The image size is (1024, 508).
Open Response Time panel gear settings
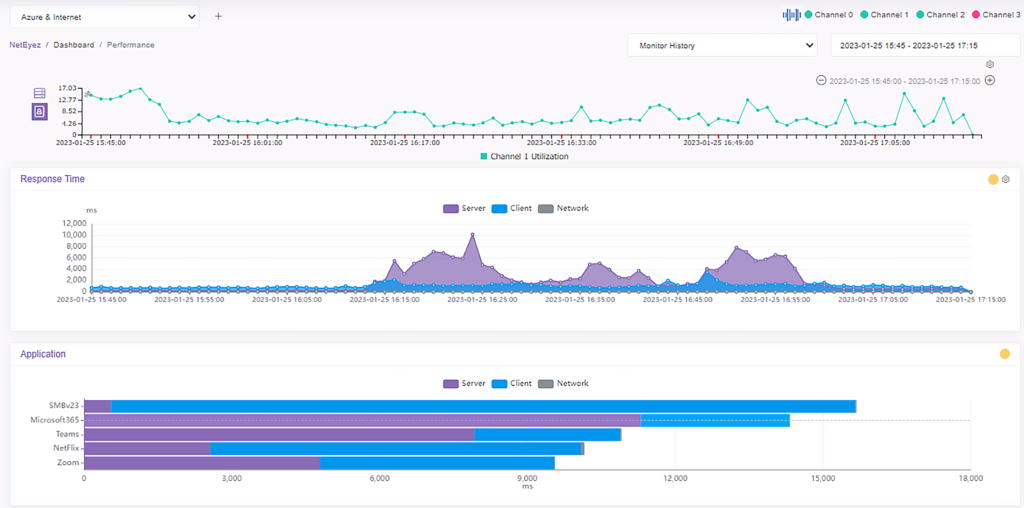coord(1006,180)
